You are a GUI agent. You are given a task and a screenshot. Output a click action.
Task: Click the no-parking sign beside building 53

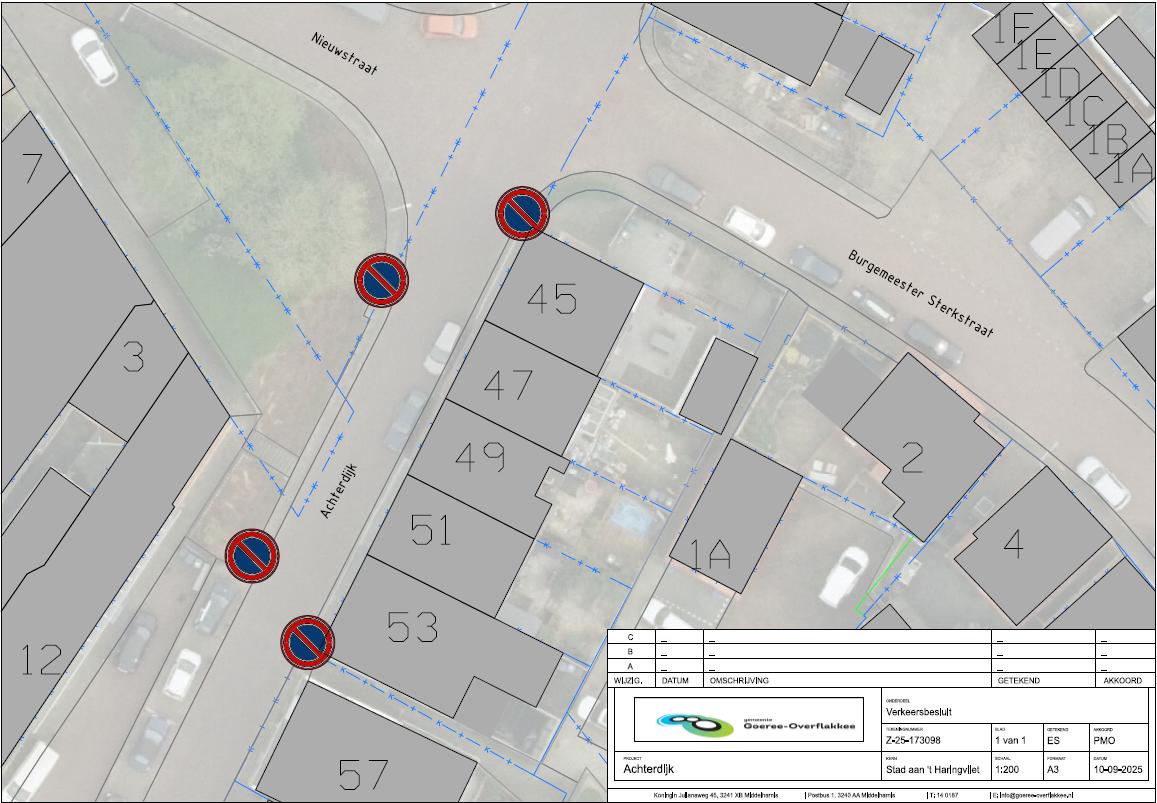click(307, 642)
